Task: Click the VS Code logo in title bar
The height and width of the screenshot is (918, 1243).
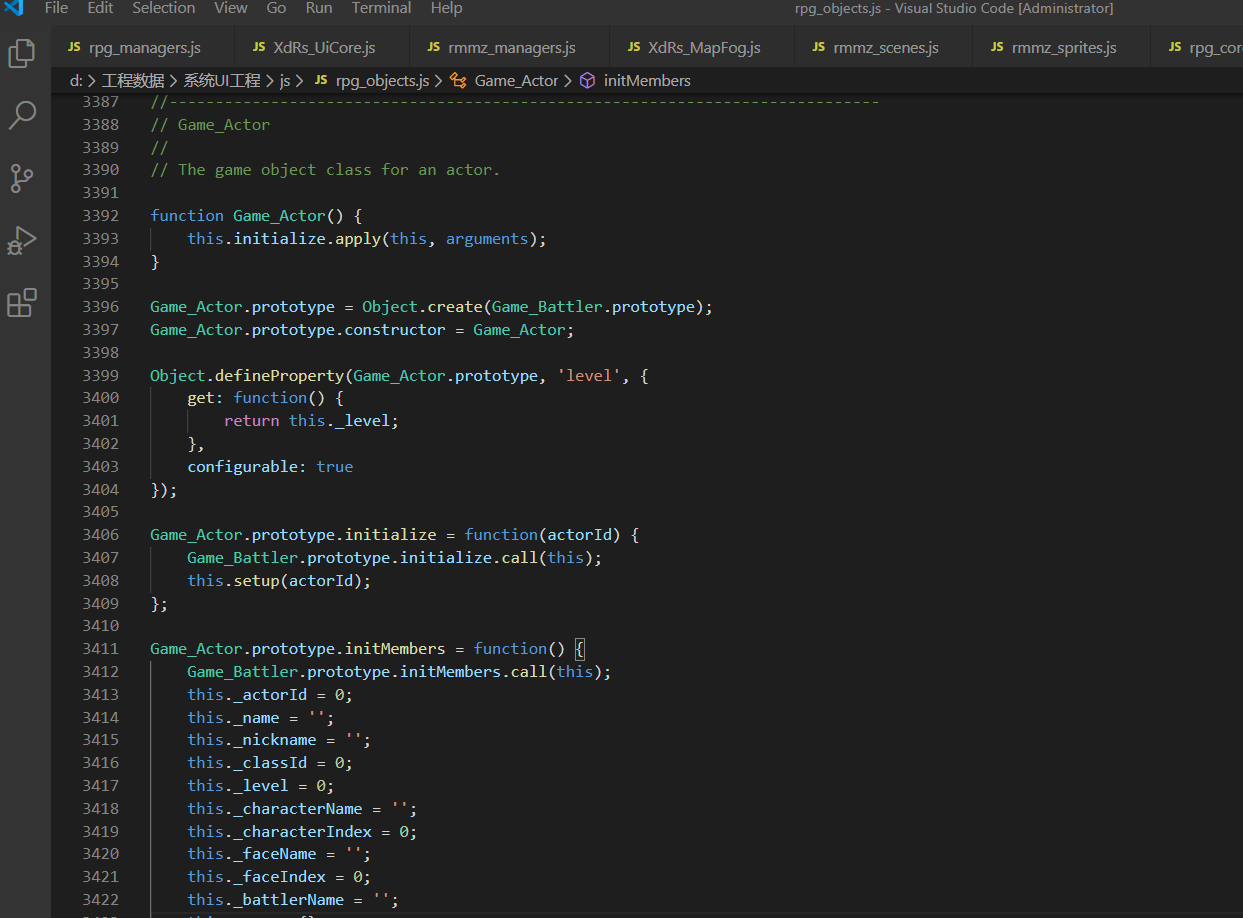Action: point(14,8)
